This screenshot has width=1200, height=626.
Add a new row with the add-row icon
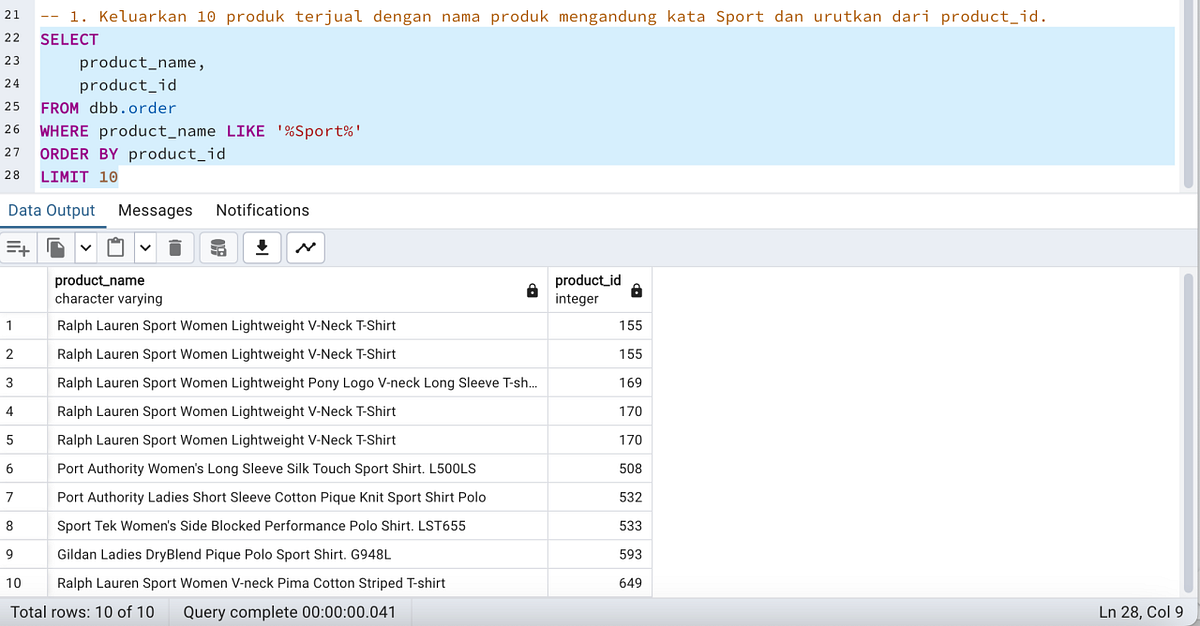click(x=16, y=247)
